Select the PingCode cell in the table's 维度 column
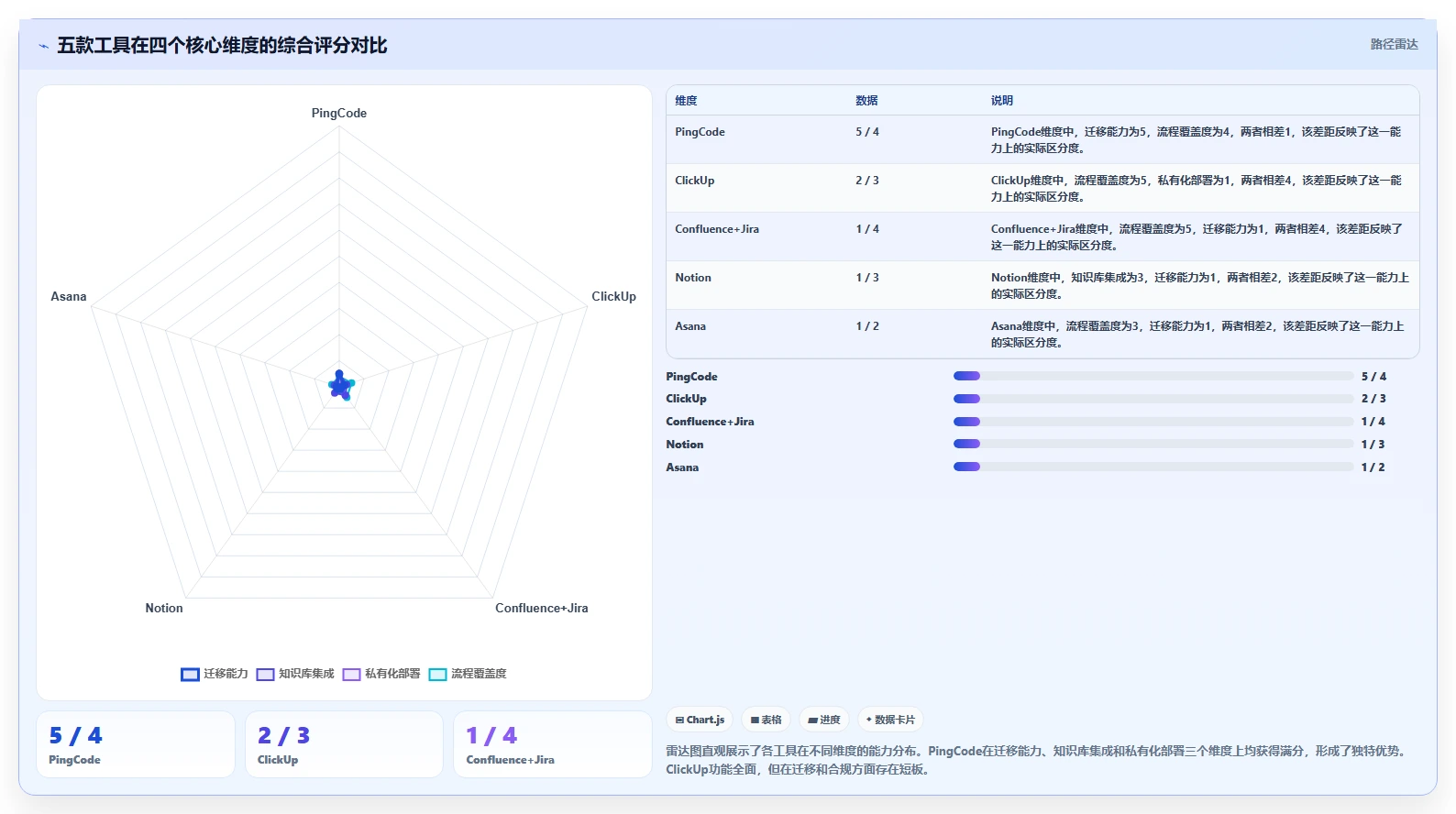Image resolution: width=1456 pixels, height=814 pixels. [700, 132]
